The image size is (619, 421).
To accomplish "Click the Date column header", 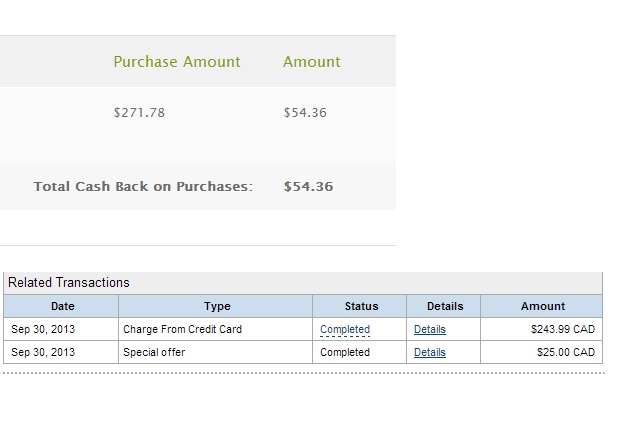I will pyautogui.click(x=62, y=306).
